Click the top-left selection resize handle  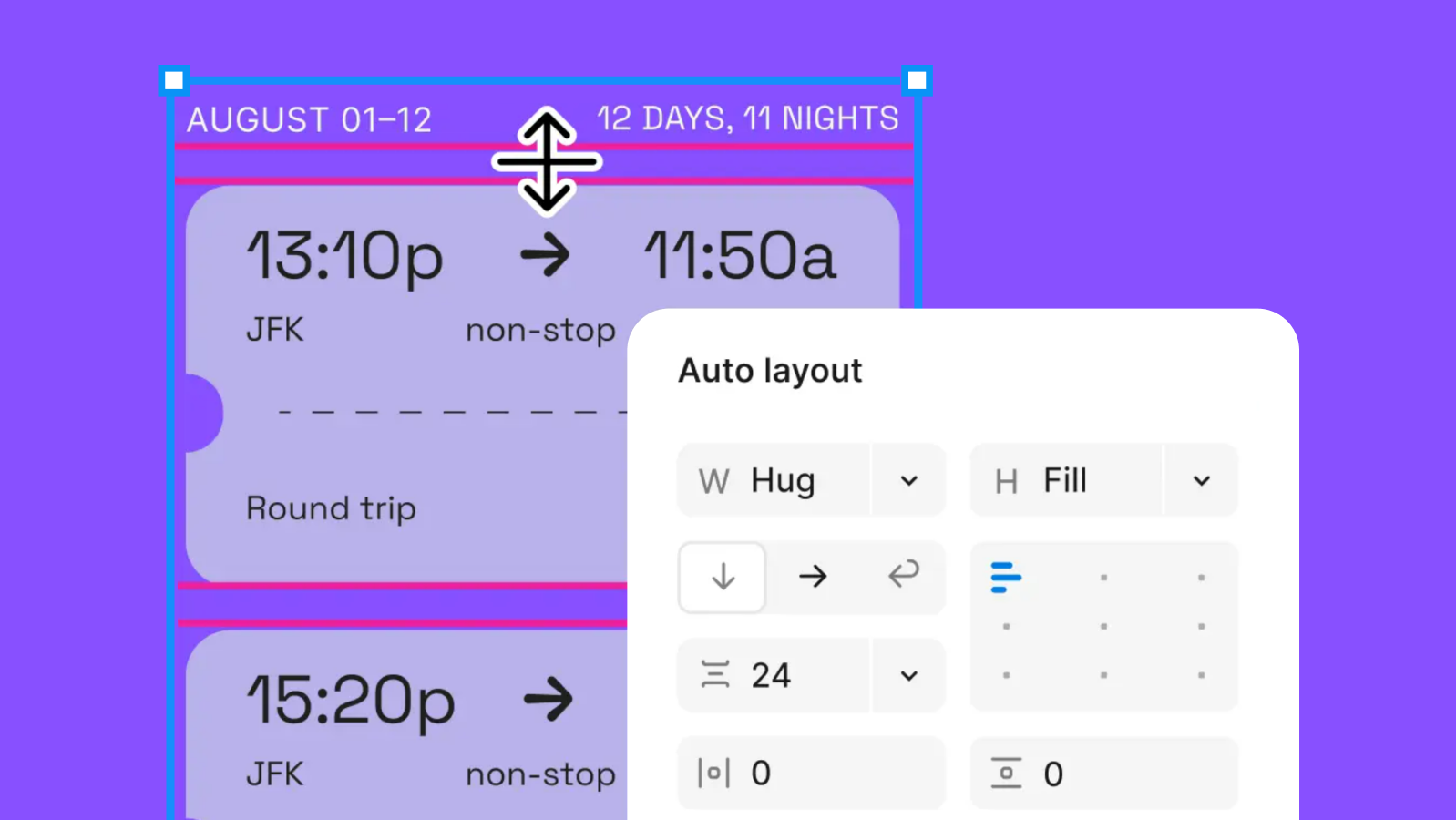click(x=173, y=80)
